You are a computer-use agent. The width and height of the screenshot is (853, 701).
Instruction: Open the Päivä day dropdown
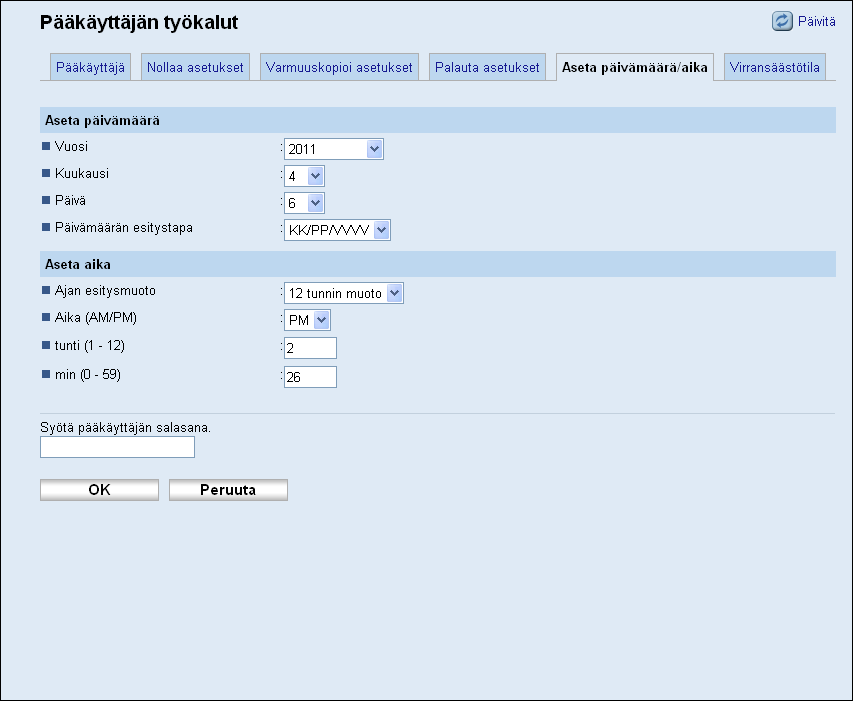point(304,203)
